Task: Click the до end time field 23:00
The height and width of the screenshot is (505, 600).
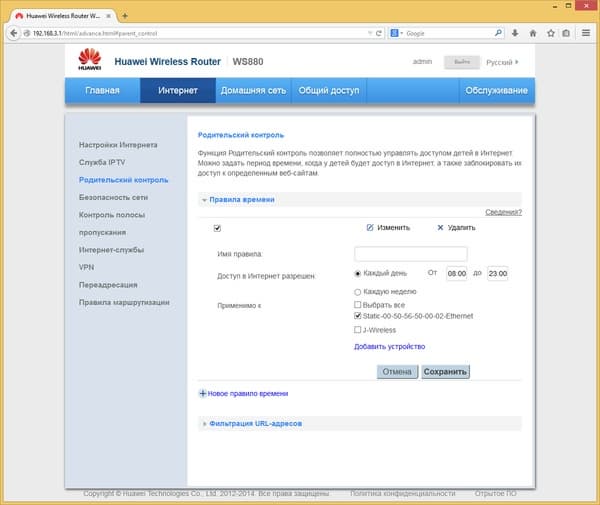Action: click(x=498, y=274)
